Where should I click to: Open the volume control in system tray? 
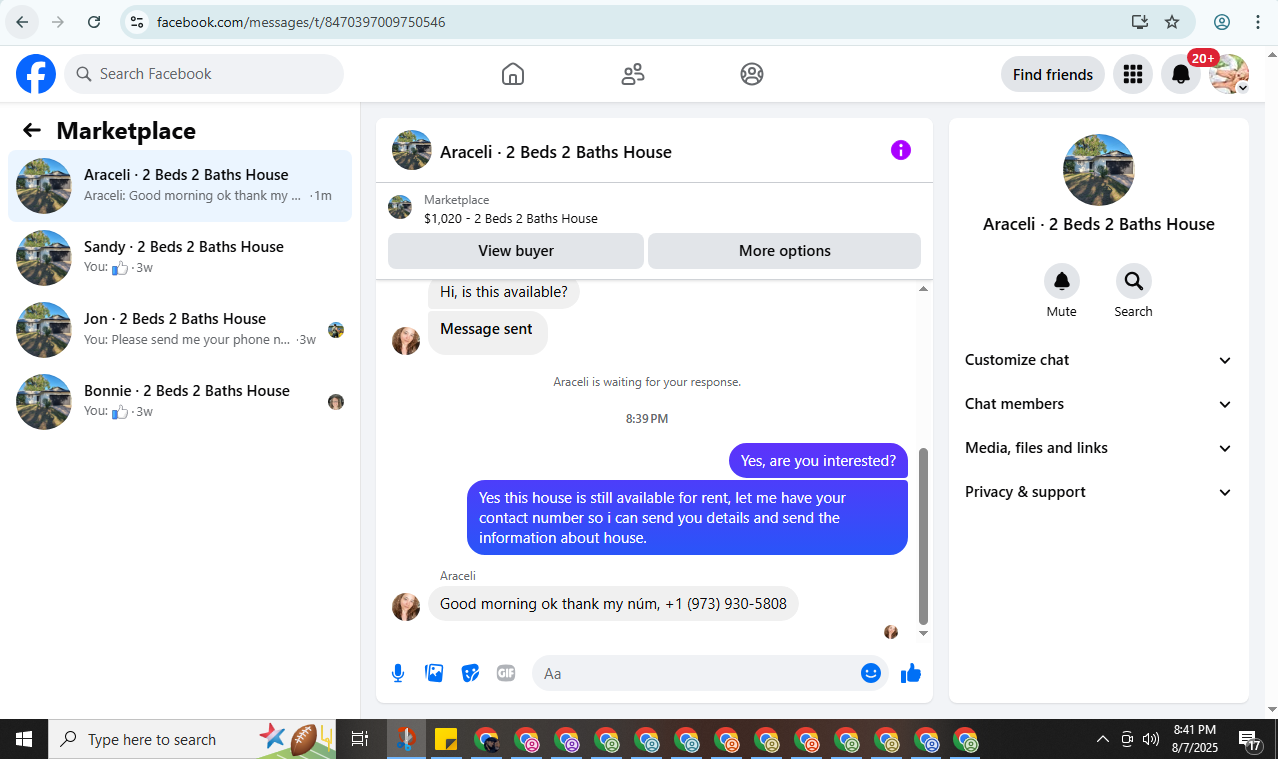click(x=1150, y=739)
